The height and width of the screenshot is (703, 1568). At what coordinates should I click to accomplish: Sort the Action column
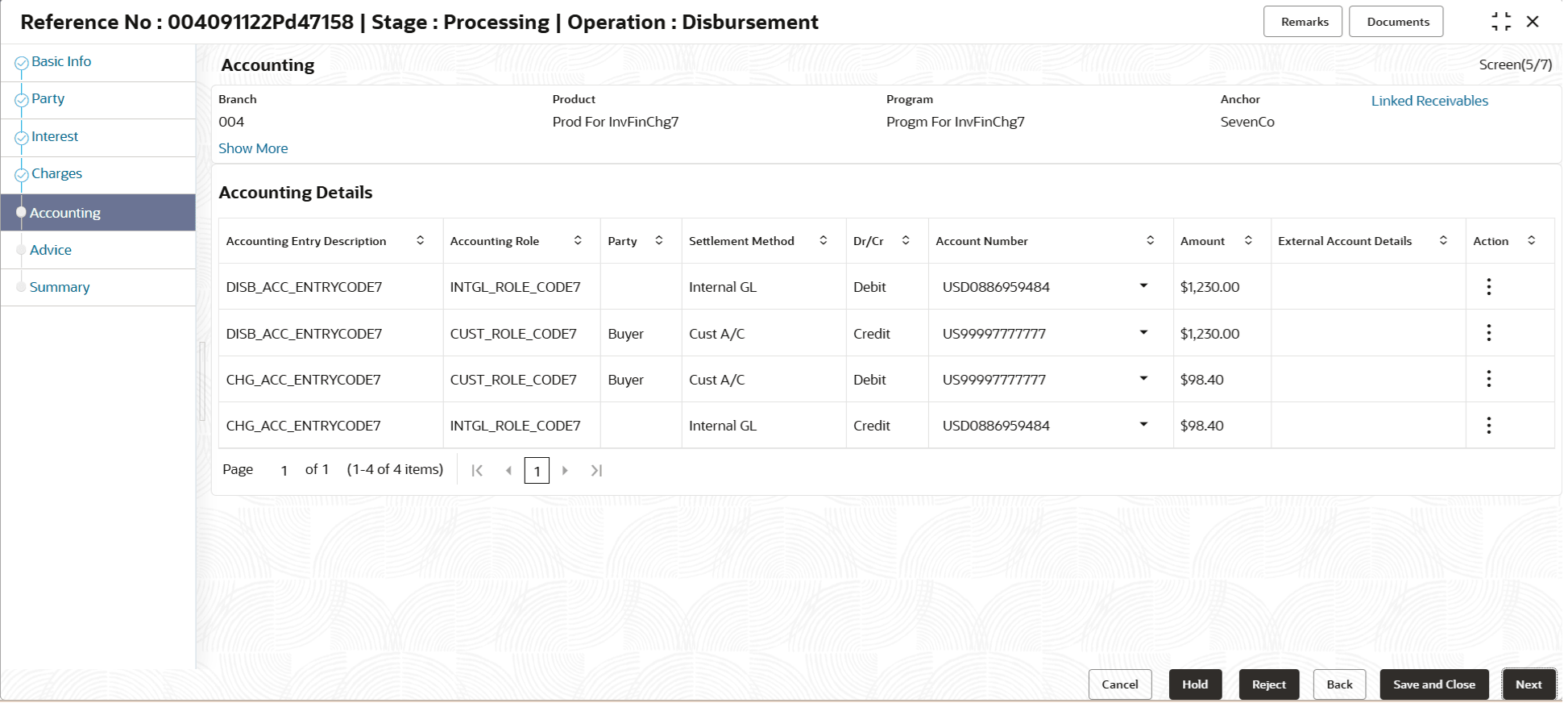(1531, 240)
